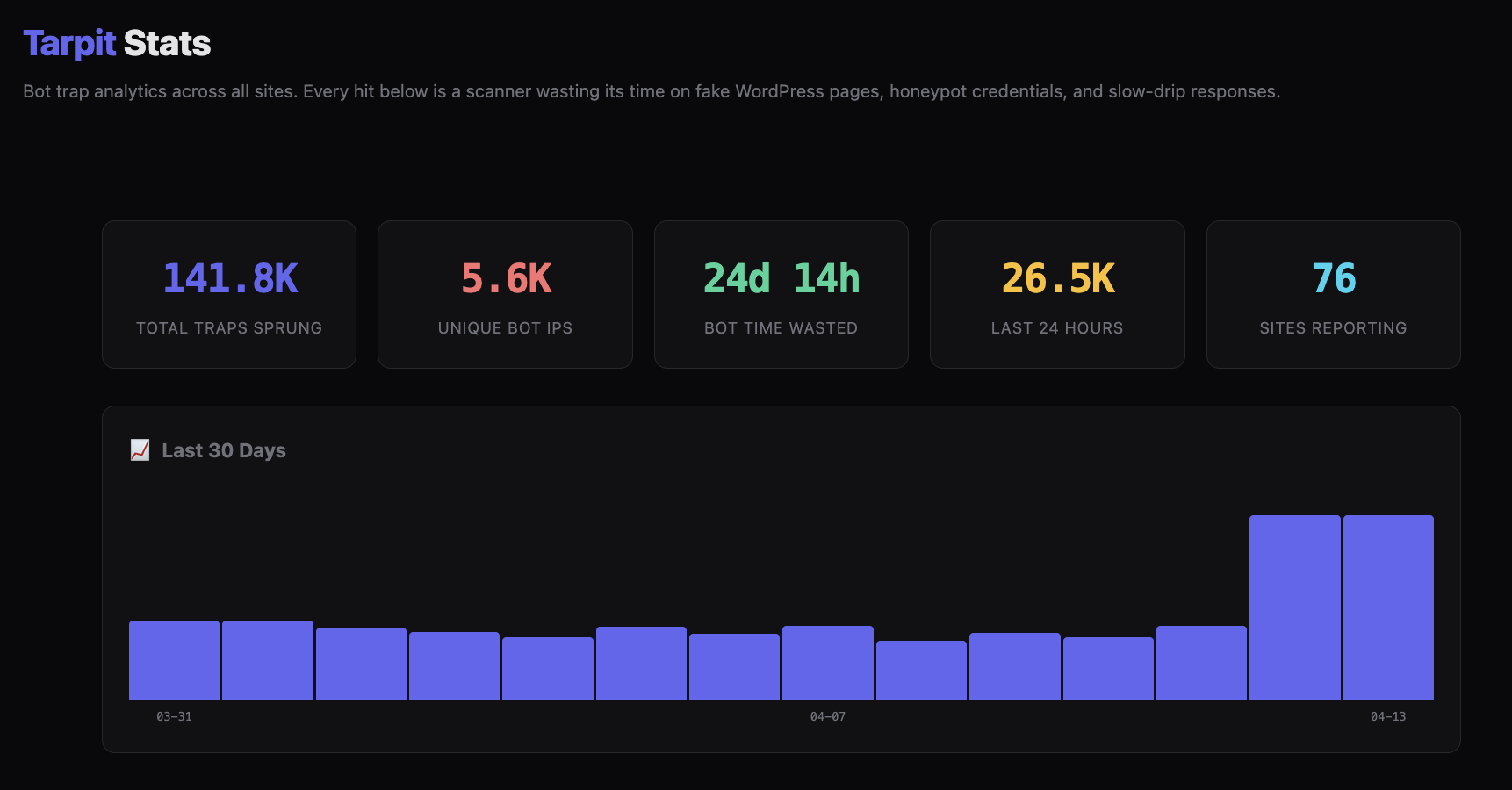This screenshot has height=790, width=1512.
Task: Click the chart bar above the 04-07 label
Action: (x=828, y=663)
